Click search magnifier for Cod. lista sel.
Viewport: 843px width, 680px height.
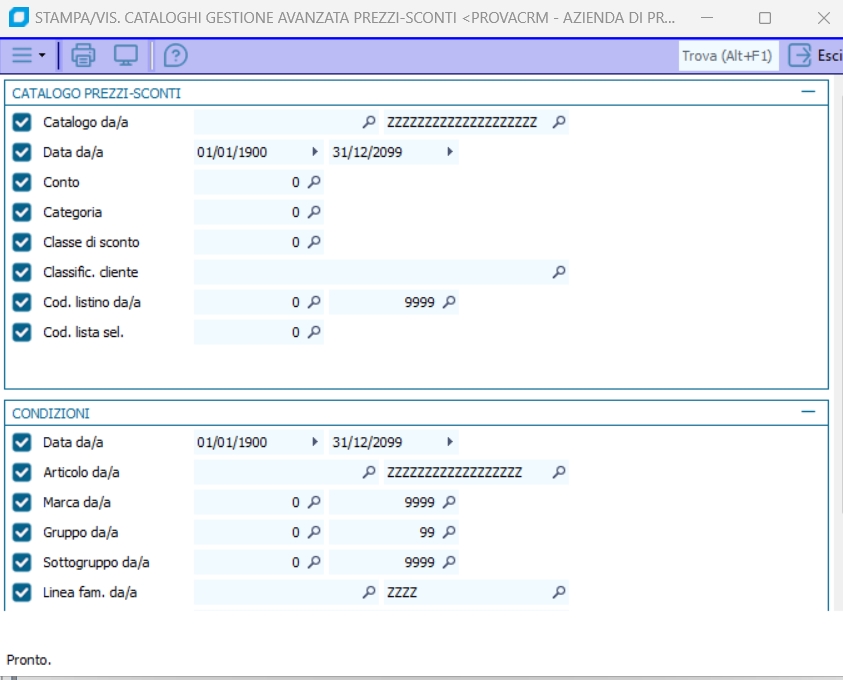coord(314,332)
